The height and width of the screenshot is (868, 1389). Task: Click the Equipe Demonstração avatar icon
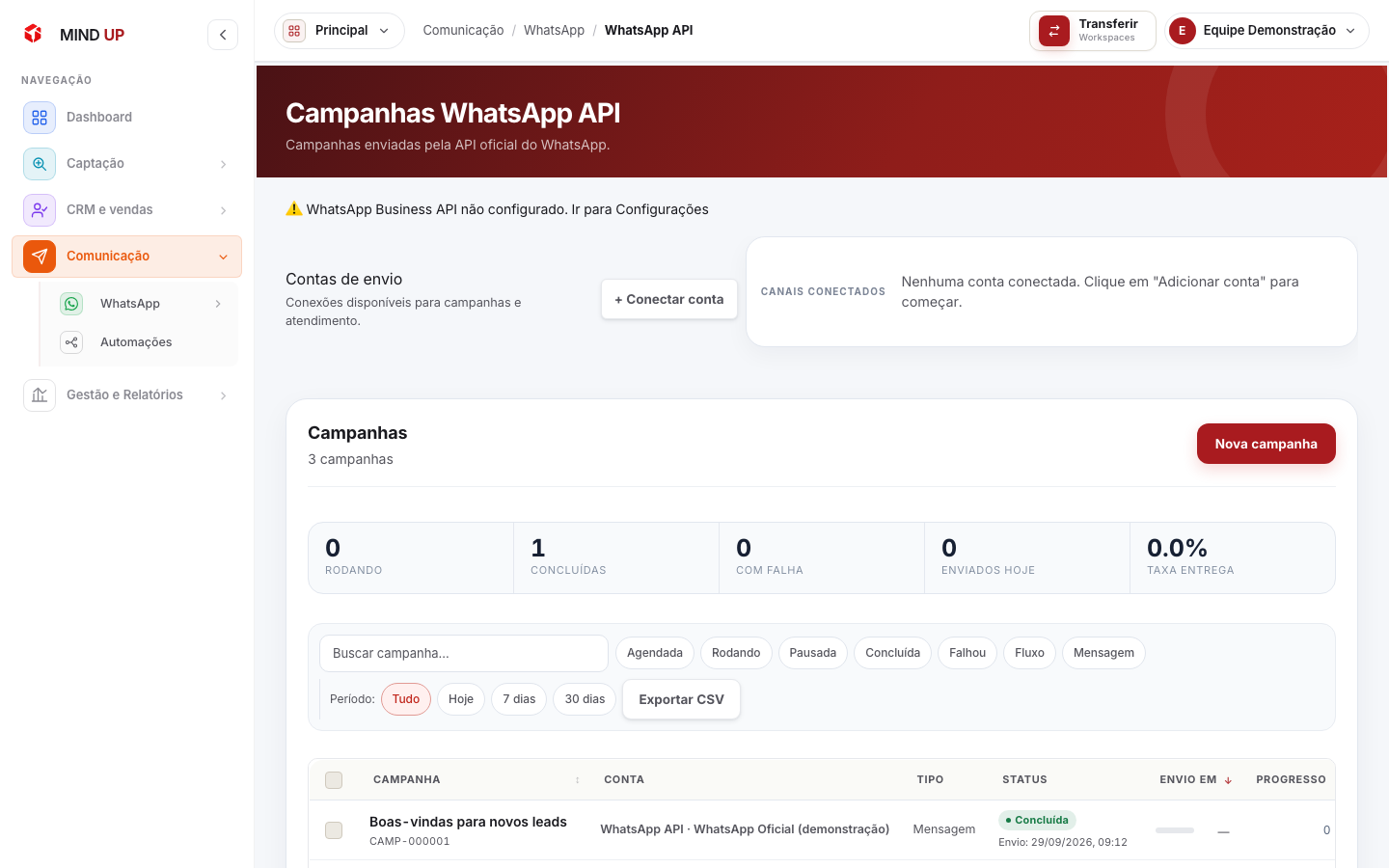point(1182,31)
